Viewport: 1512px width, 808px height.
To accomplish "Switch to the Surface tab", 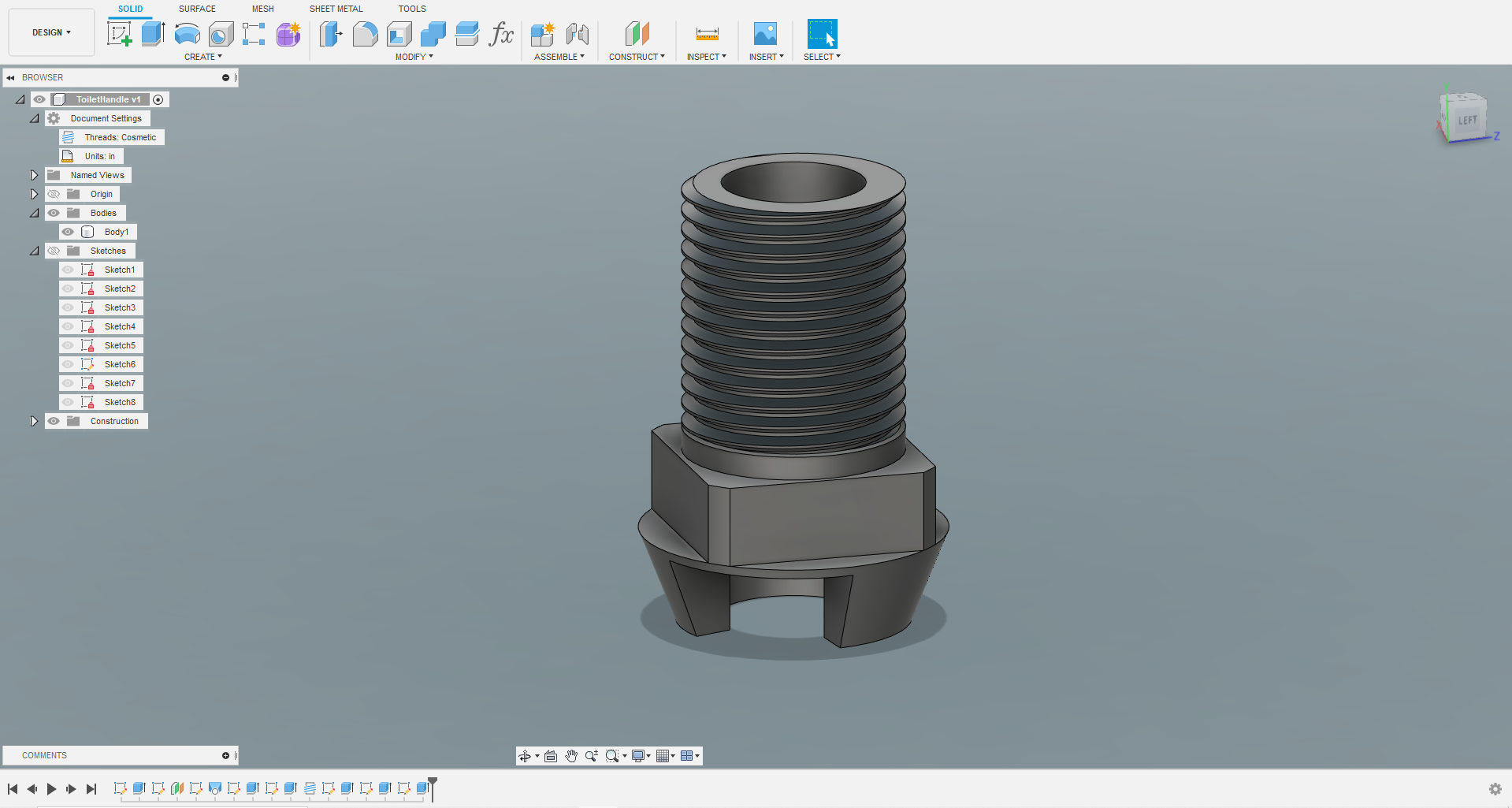I will tap(197, 9).
